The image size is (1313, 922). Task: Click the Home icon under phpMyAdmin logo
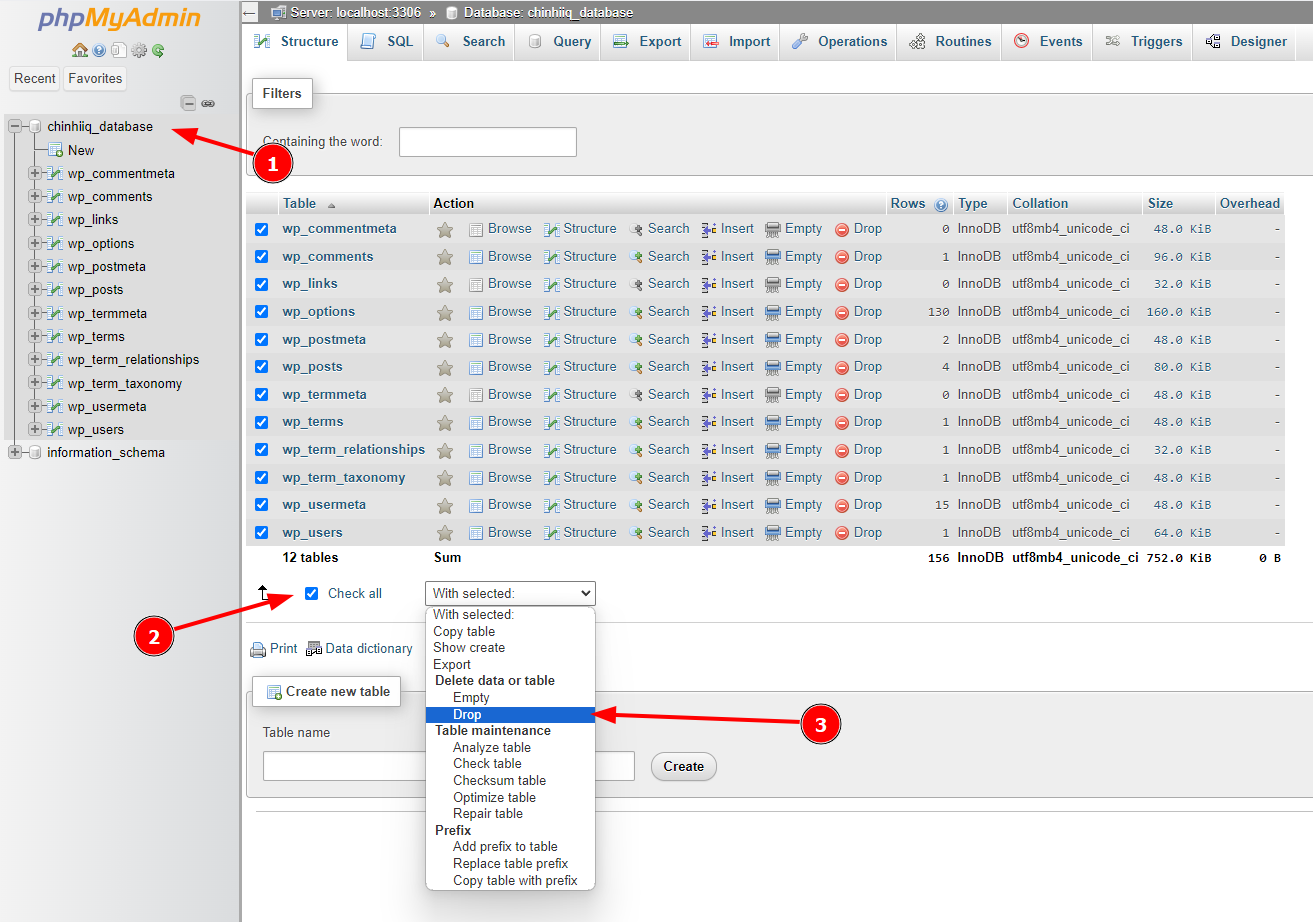coord(79,50)
